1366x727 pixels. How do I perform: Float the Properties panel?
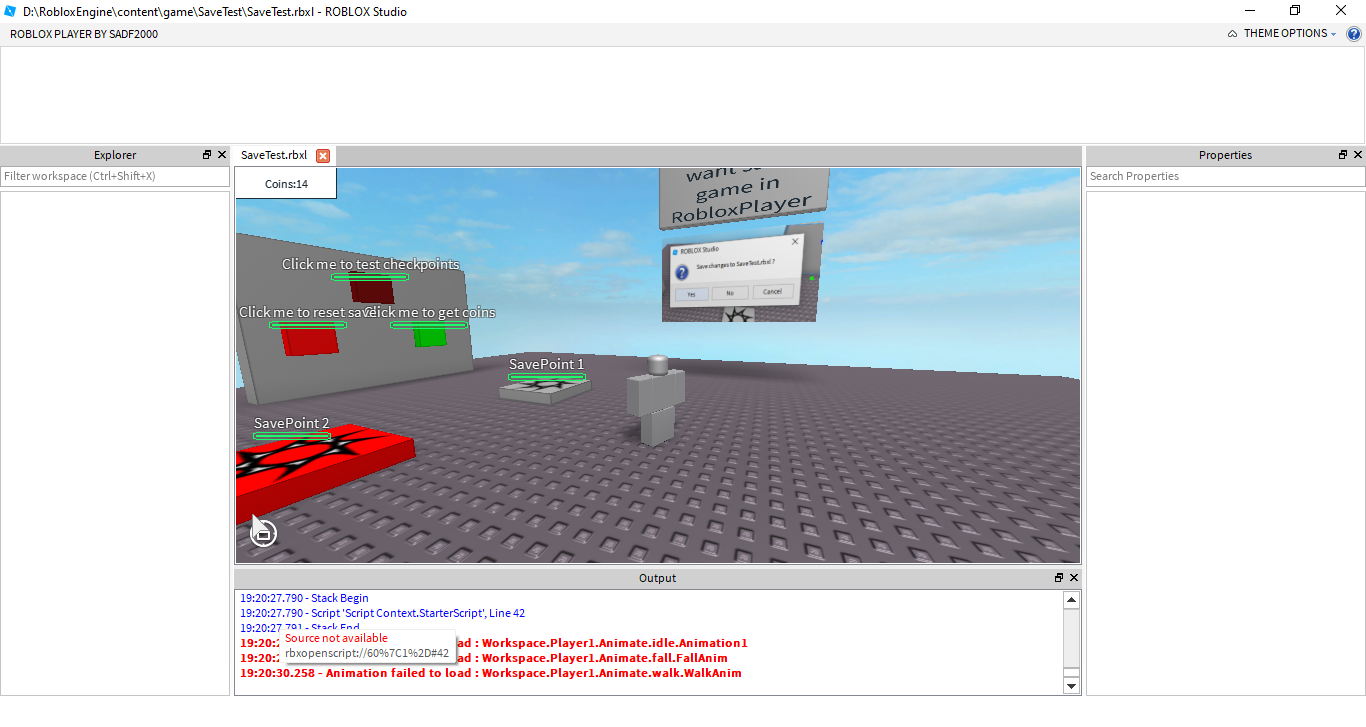1343,155
